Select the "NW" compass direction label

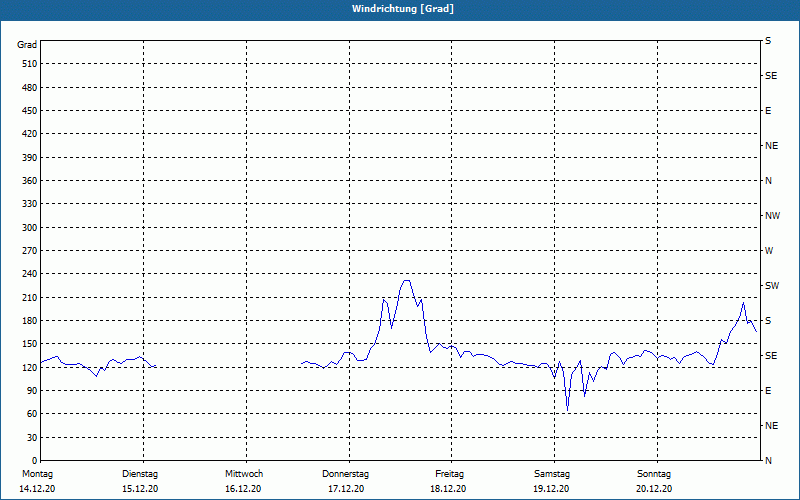pos(773,216)
